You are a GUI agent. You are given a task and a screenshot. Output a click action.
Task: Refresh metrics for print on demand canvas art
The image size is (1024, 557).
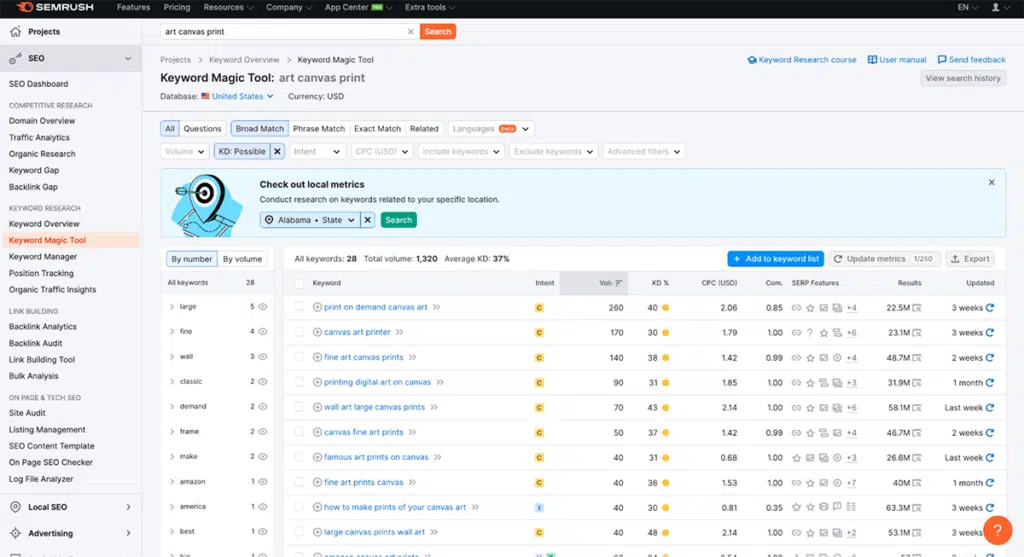[990, 308]
